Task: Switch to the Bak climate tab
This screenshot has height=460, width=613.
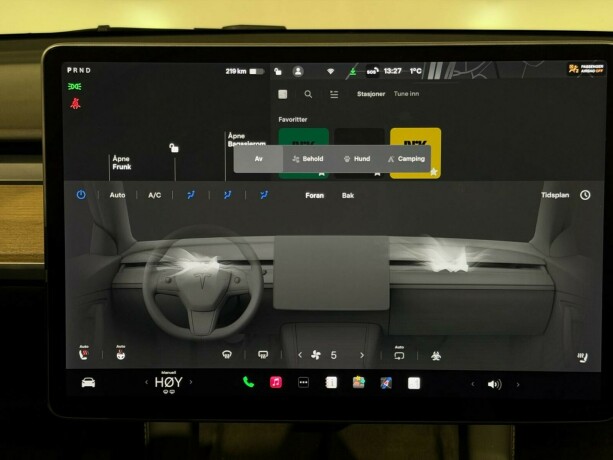Action: (348, 195)
